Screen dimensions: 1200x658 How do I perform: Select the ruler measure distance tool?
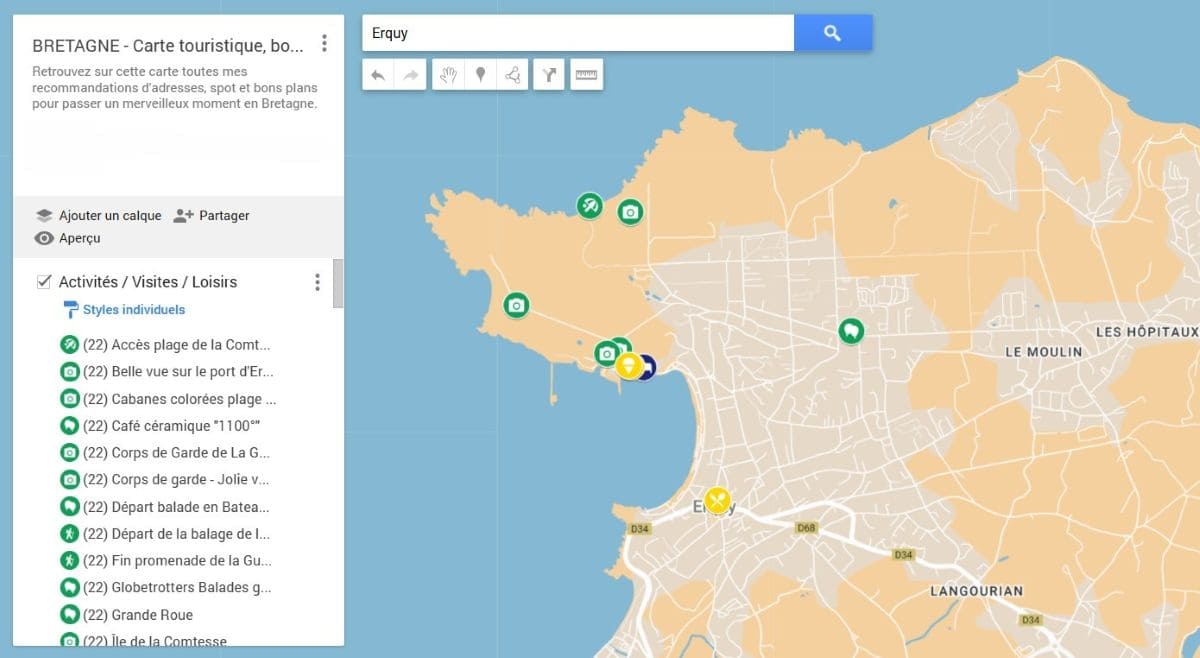(x=587, y=75)
